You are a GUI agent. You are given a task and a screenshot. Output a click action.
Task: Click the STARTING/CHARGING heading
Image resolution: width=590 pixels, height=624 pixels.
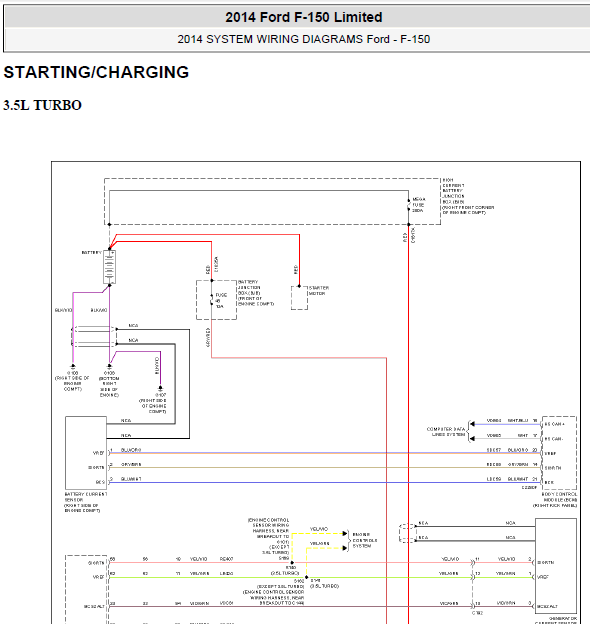tap(96, 72)
